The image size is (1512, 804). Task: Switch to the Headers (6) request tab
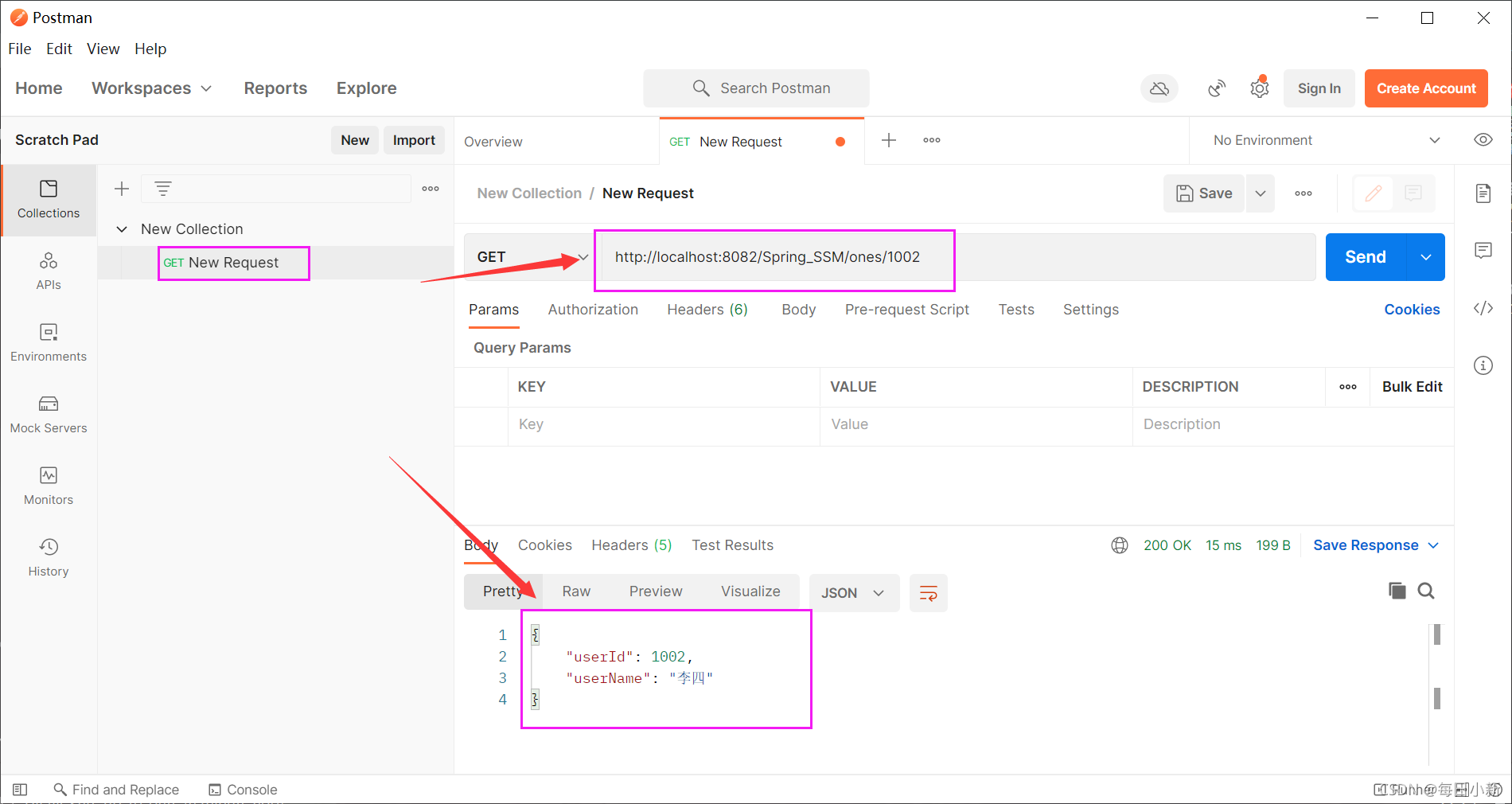tap(707, 310)
